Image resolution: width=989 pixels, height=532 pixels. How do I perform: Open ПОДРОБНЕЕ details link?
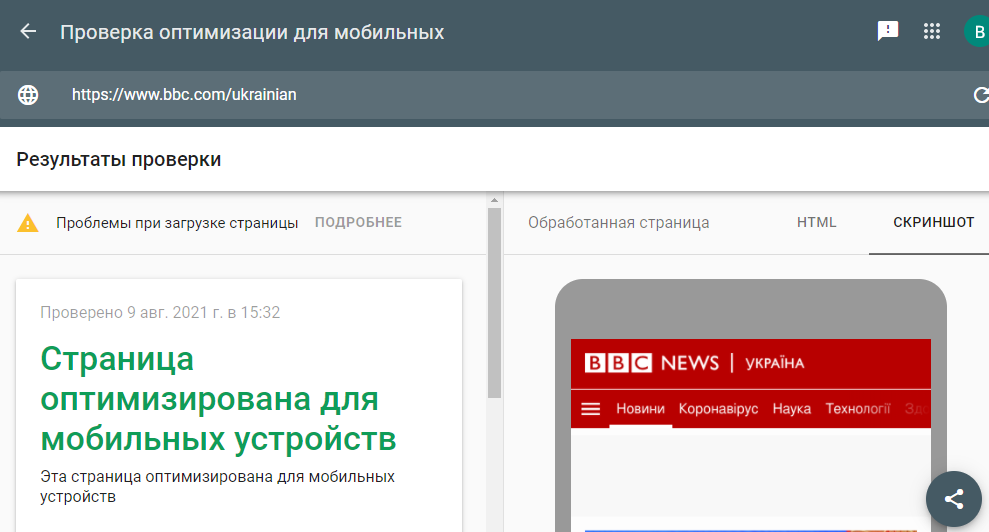358,222
